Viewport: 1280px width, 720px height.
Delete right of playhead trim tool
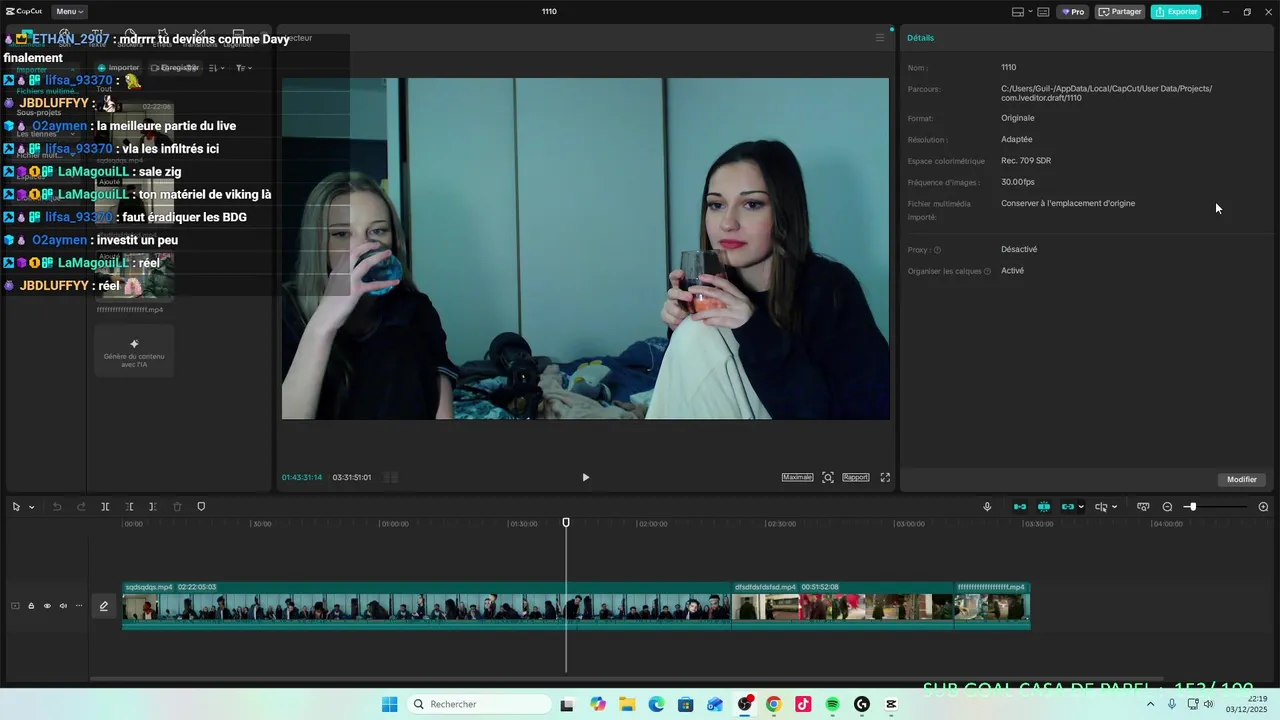tap(153, 507)
